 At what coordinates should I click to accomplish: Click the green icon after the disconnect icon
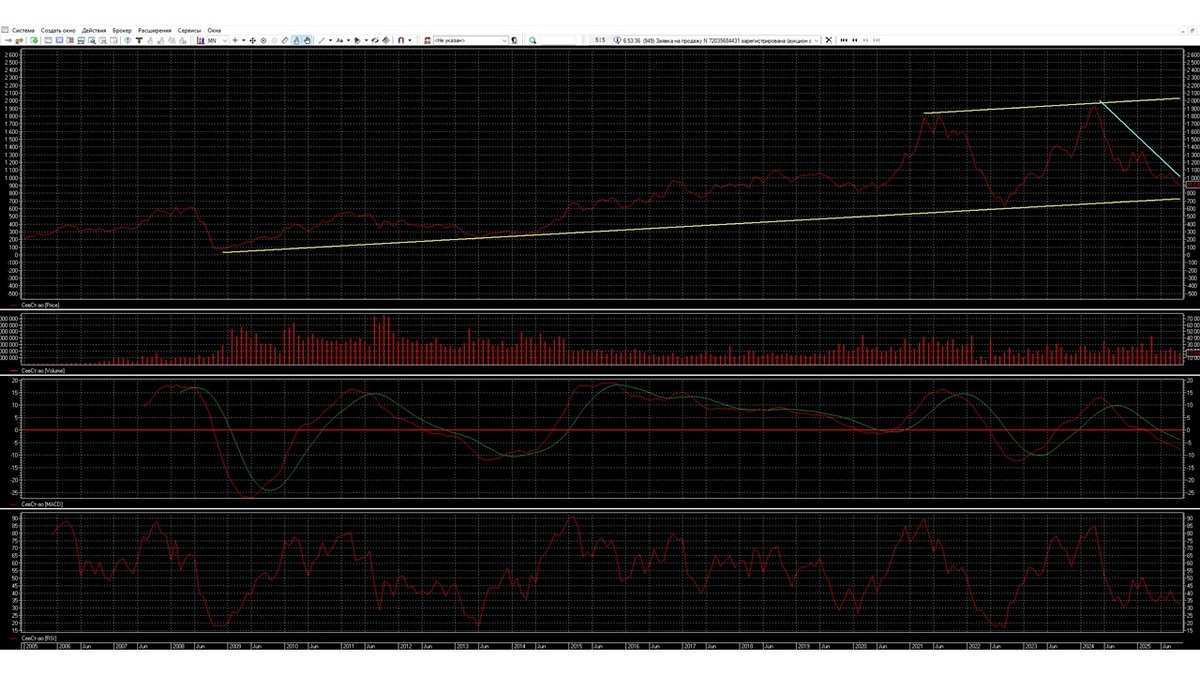click(33, 40)
